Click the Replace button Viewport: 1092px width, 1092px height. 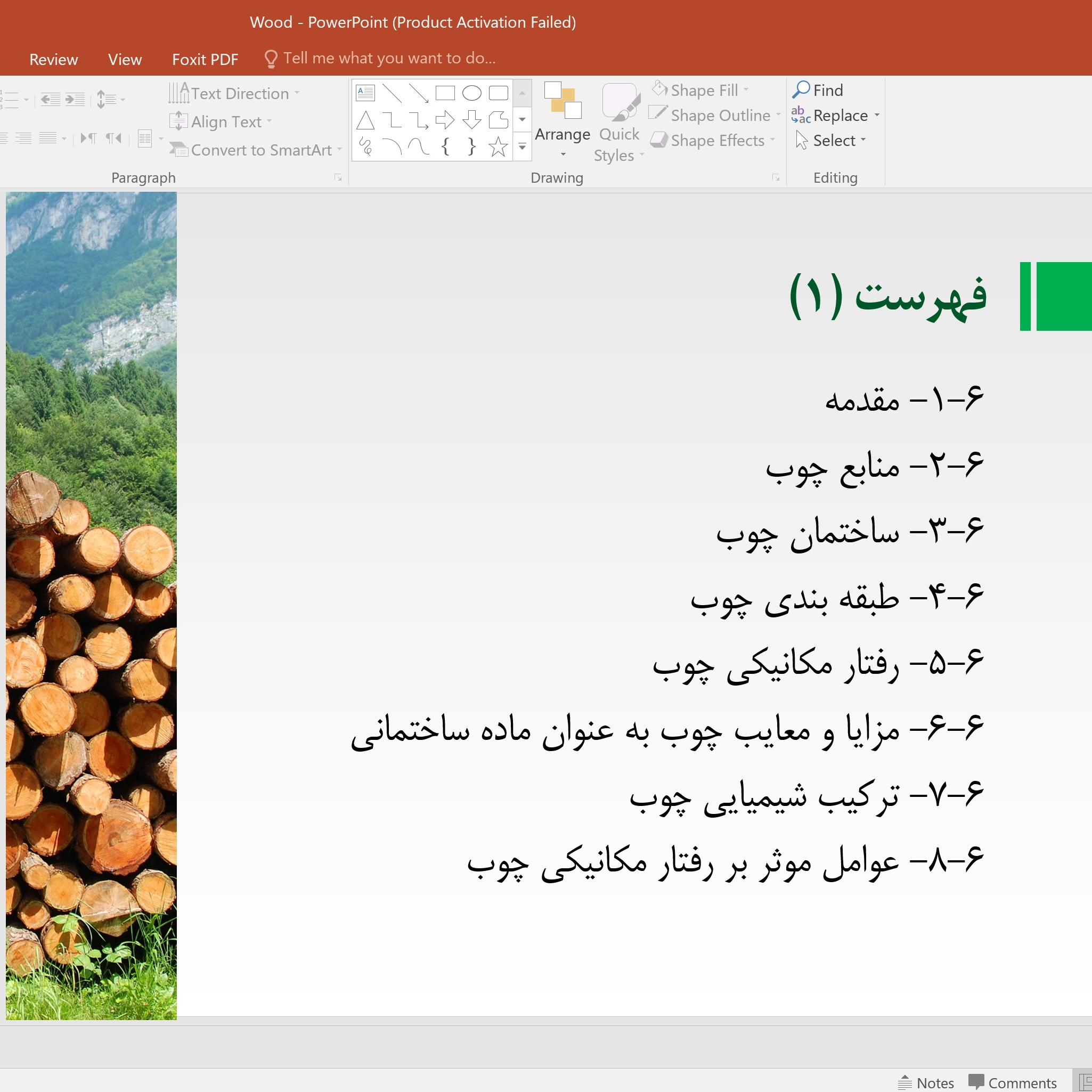830,115
